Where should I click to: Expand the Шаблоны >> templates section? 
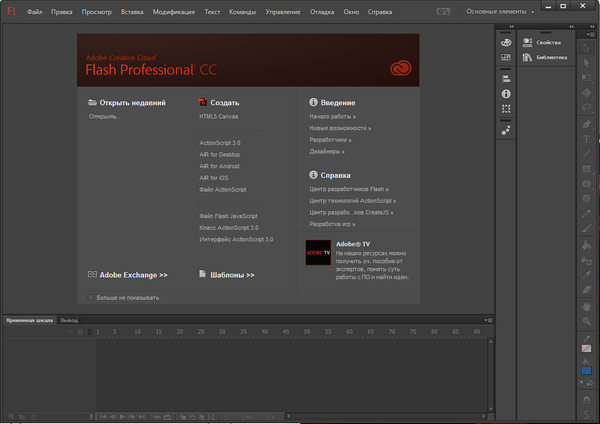pyautogui.click(x=232, y=275)
